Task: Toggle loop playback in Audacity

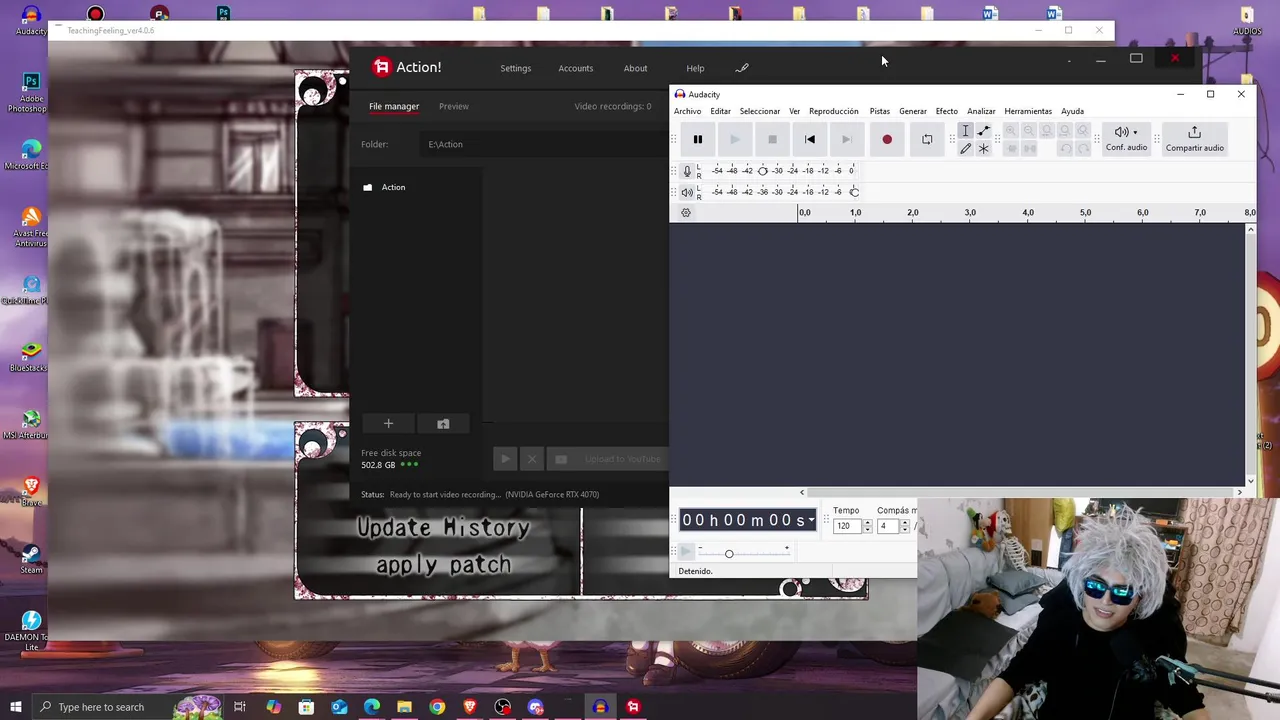Action: click(x=927, y=140)
